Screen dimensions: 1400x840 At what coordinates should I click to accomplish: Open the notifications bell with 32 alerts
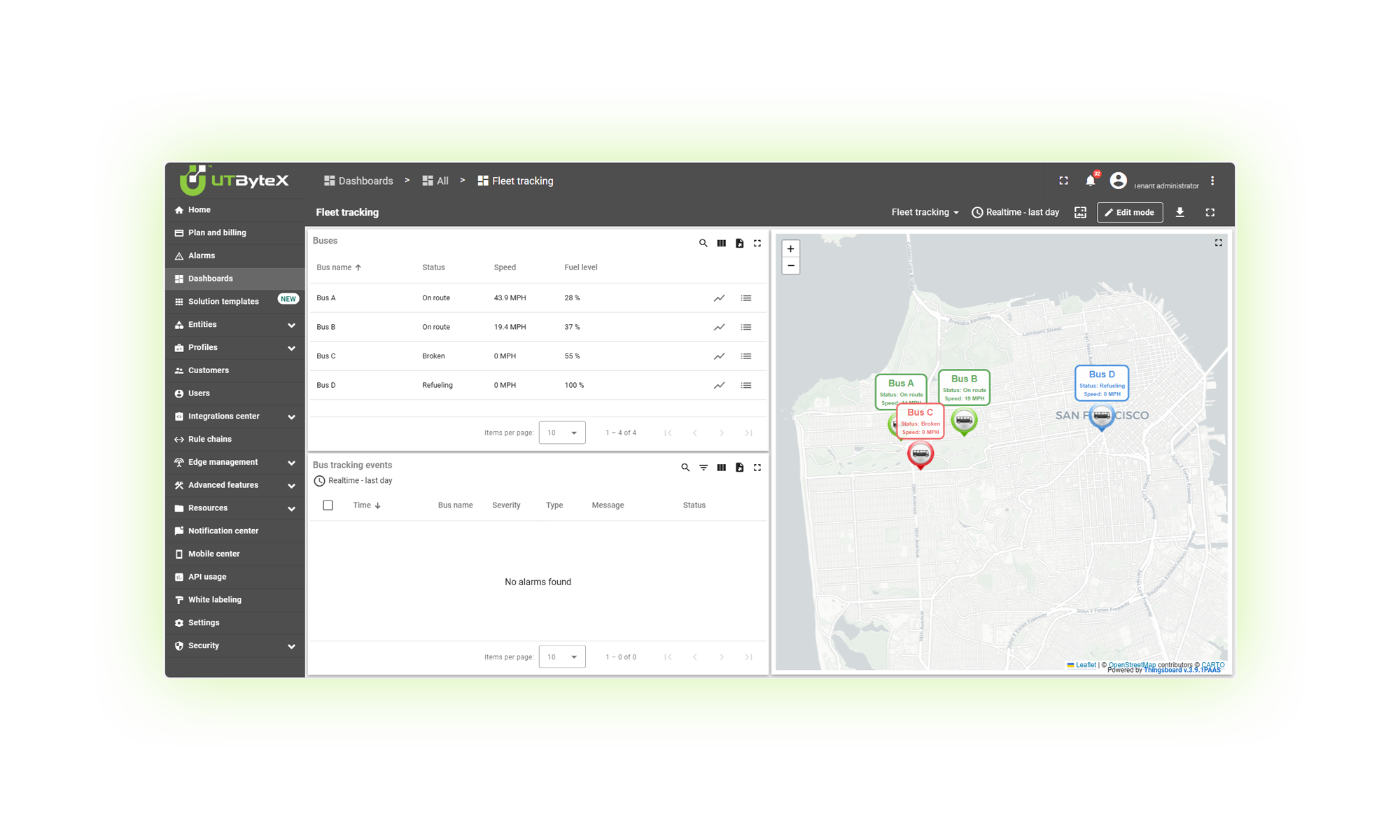point(1091,180)
